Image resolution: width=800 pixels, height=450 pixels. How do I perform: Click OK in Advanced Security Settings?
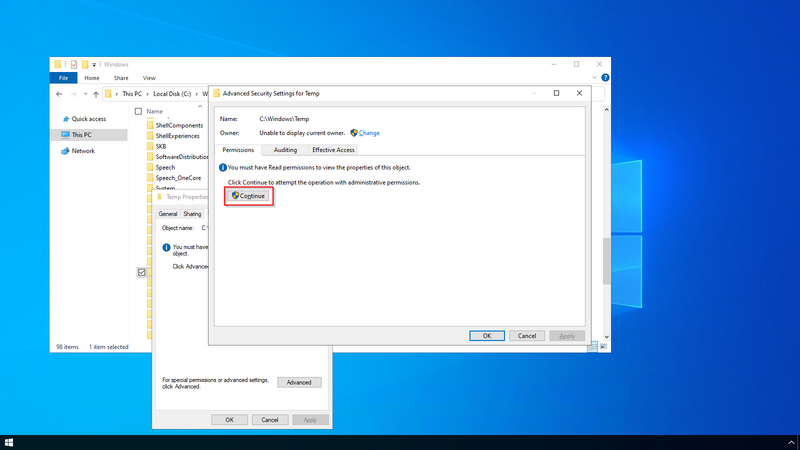487,336
